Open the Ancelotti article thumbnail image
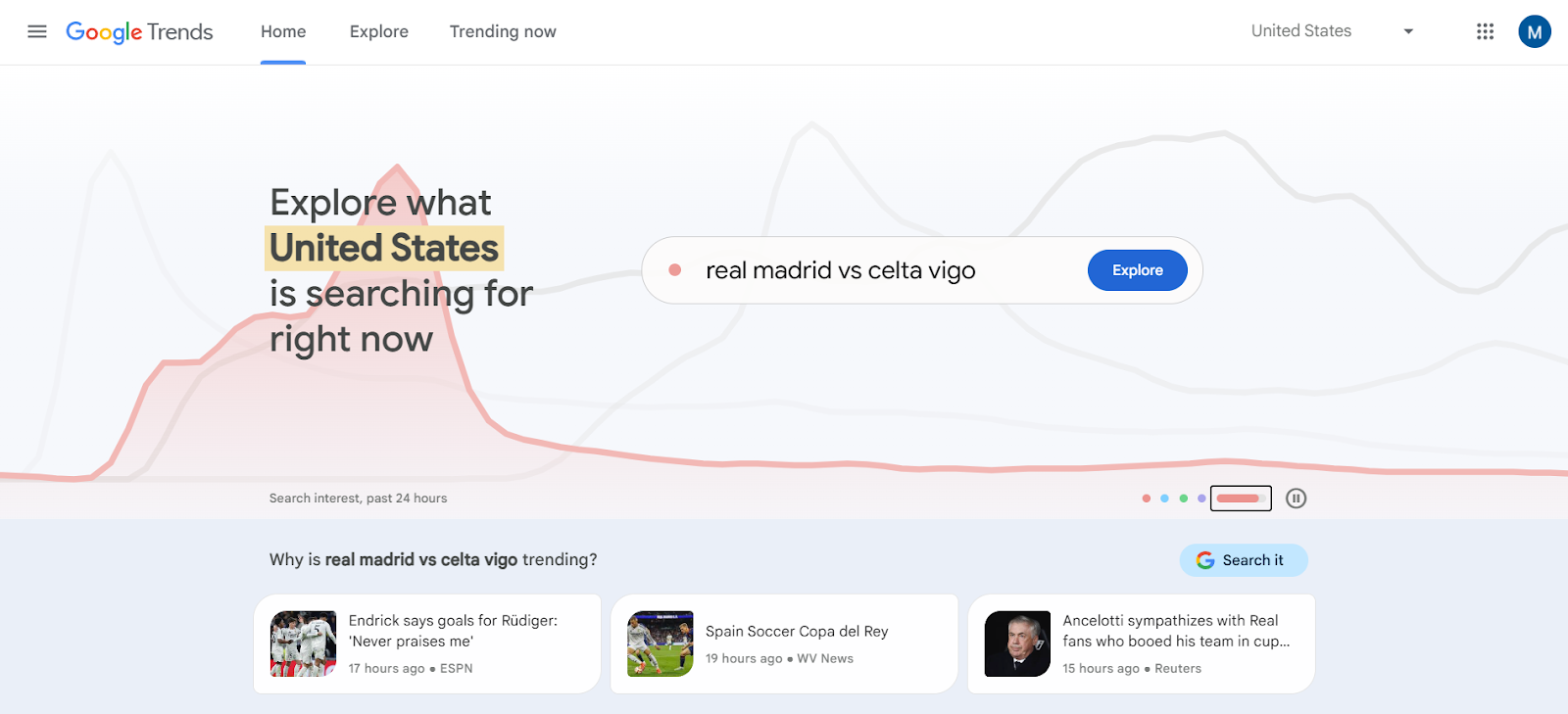 [x=1016, y=643]
